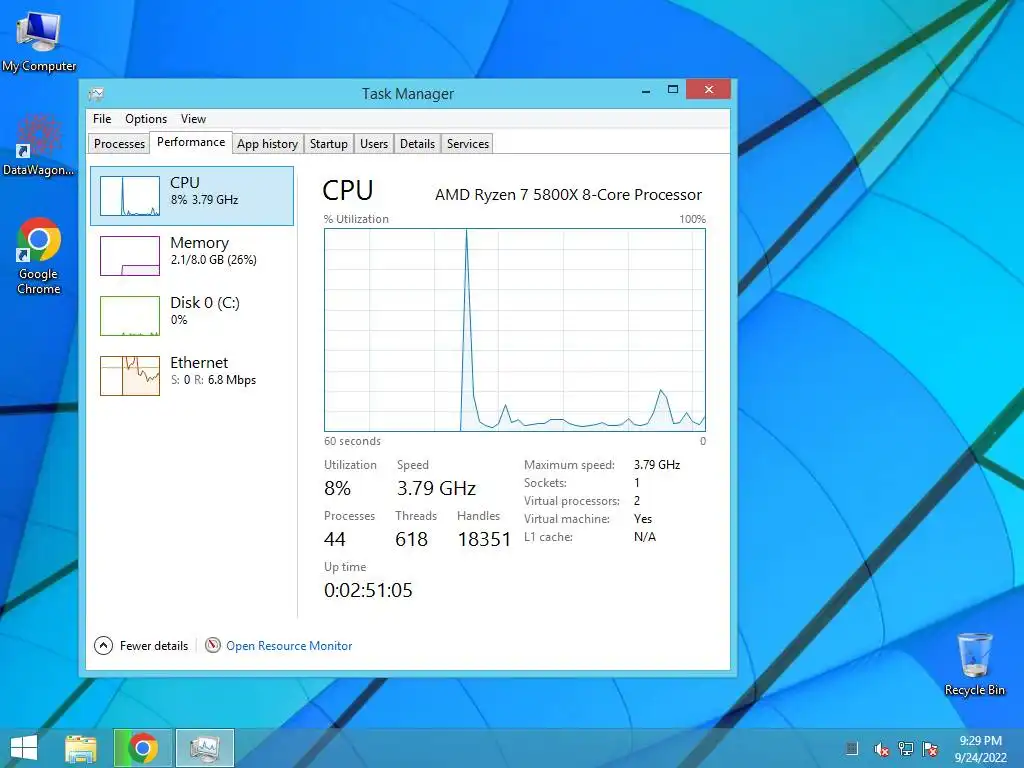Select the Memory mini graph thumbnail
Viewport: 1024px width, 768px height.
click(129, 256)
